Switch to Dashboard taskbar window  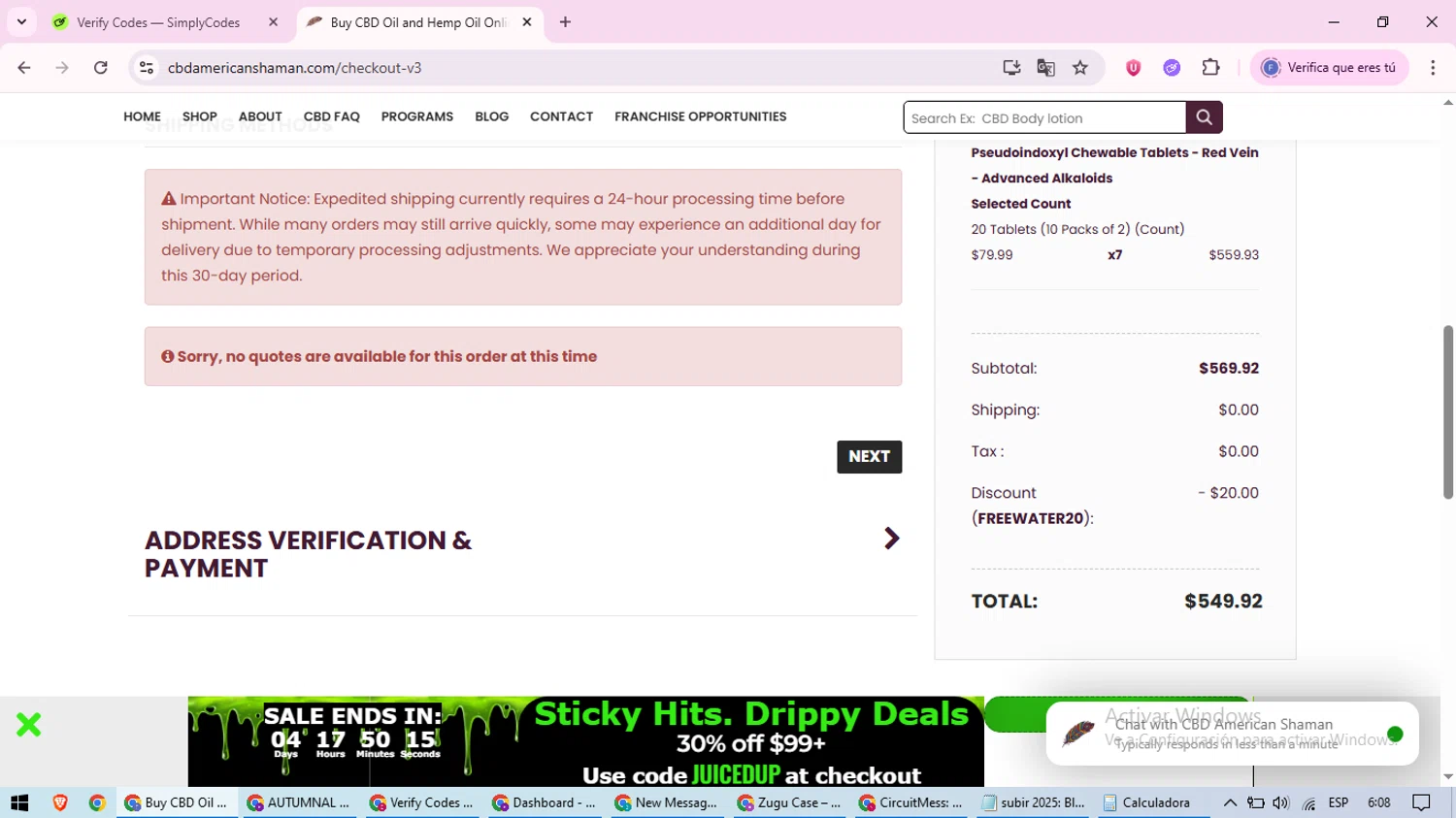[x=545, y=802]
